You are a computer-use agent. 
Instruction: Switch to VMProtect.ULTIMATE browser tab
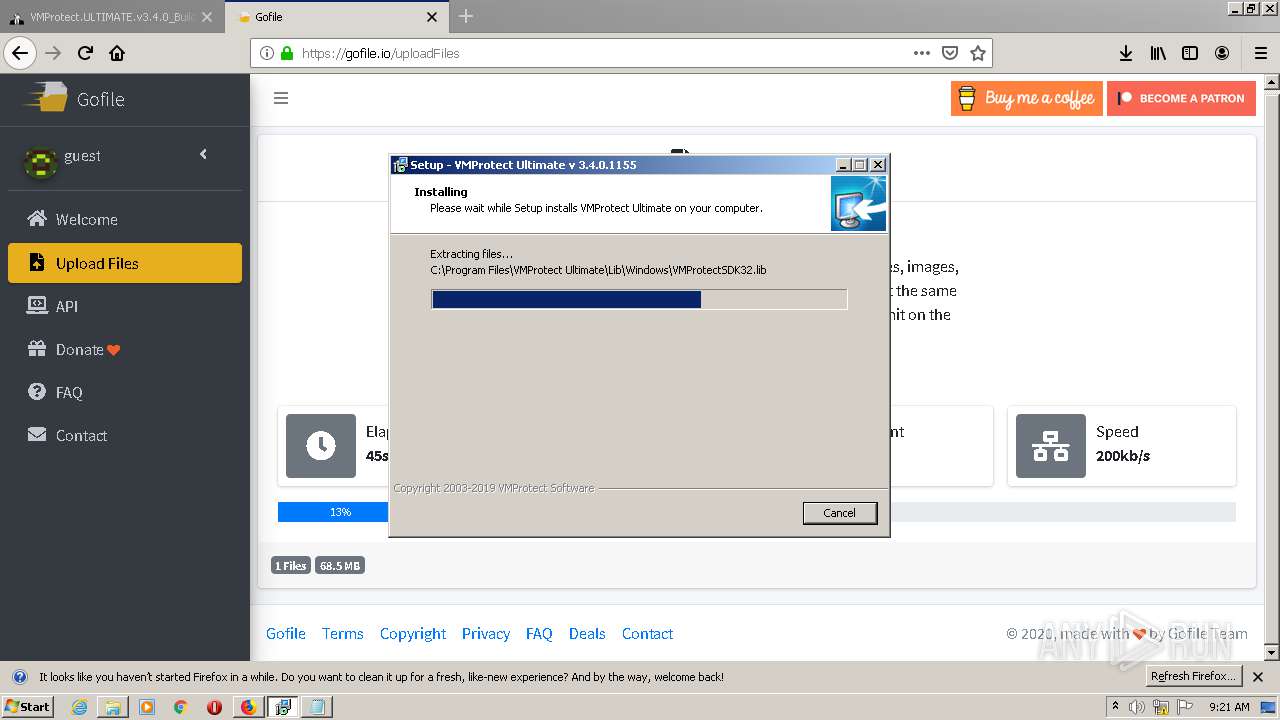[110, 17]
